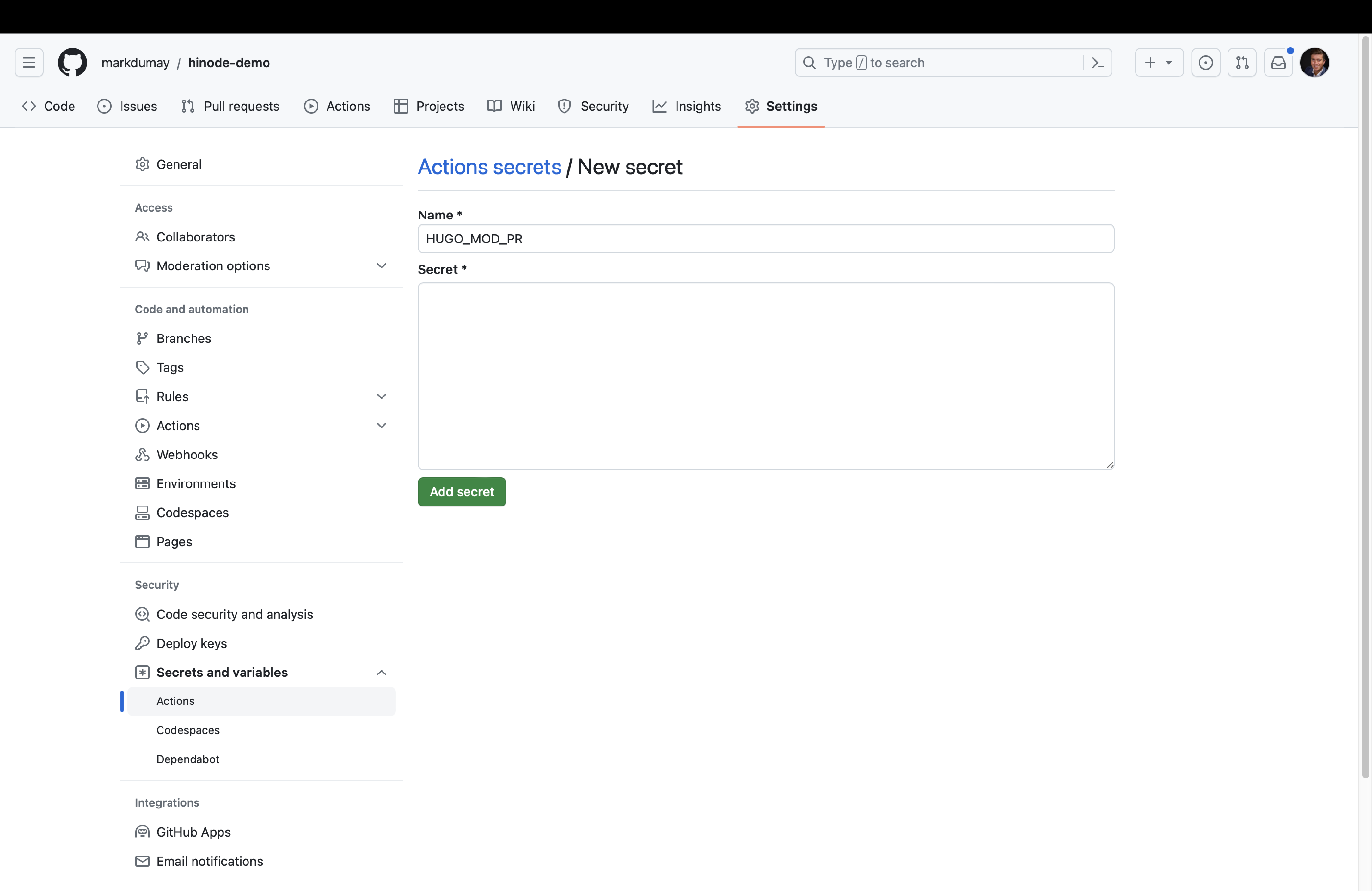Click into the Secret text area

pyautogui.click(x=765, y=376)
